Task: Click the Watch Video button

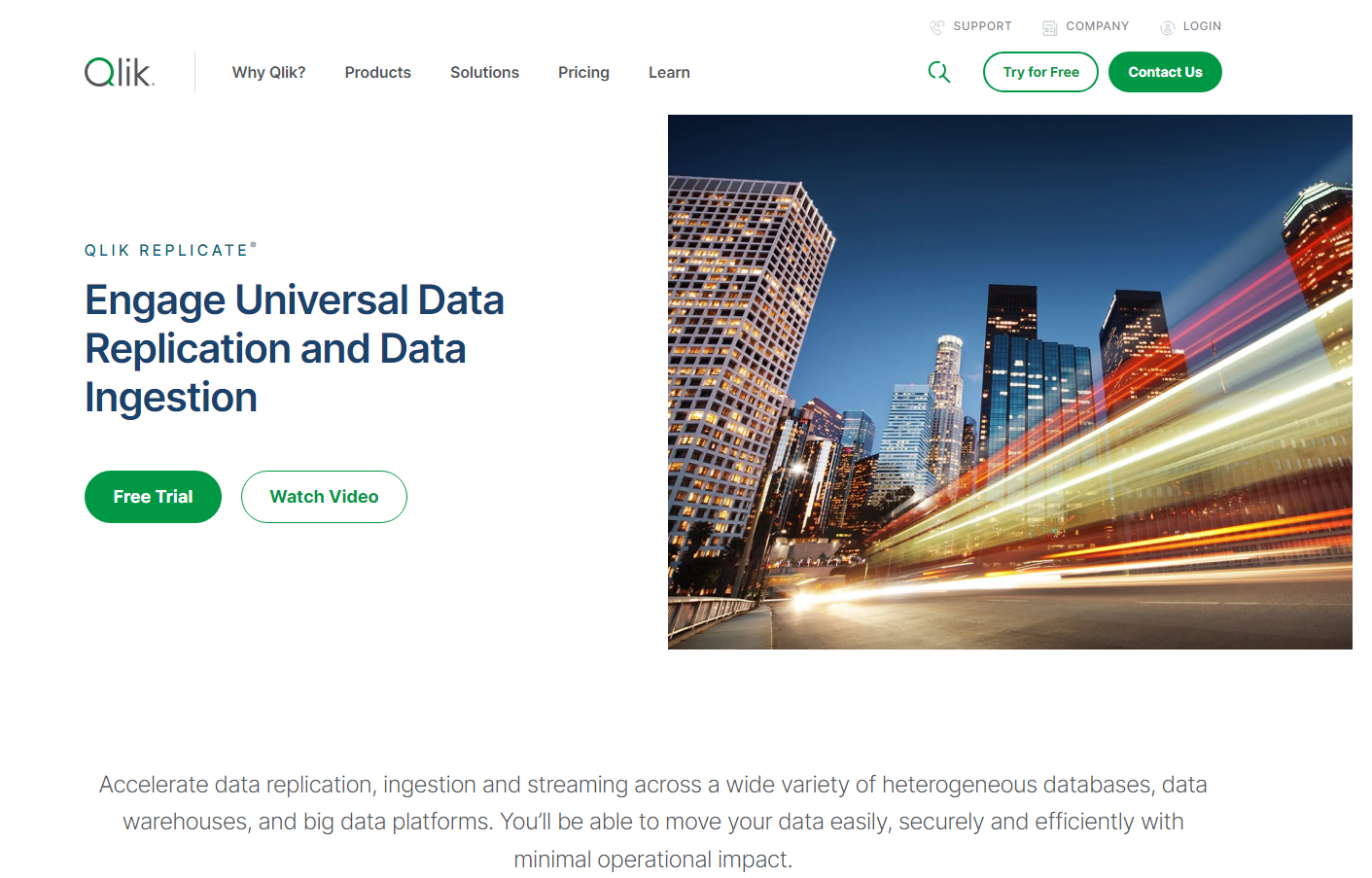Action: click(x=324, y=496)
